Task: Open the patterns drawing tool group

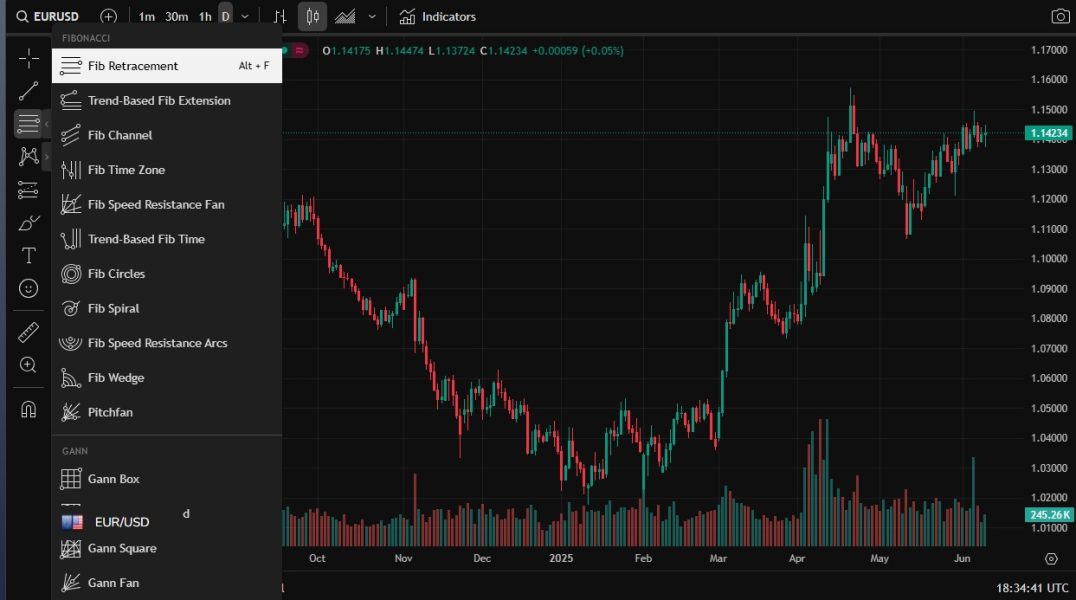Action: click(28, 156)
